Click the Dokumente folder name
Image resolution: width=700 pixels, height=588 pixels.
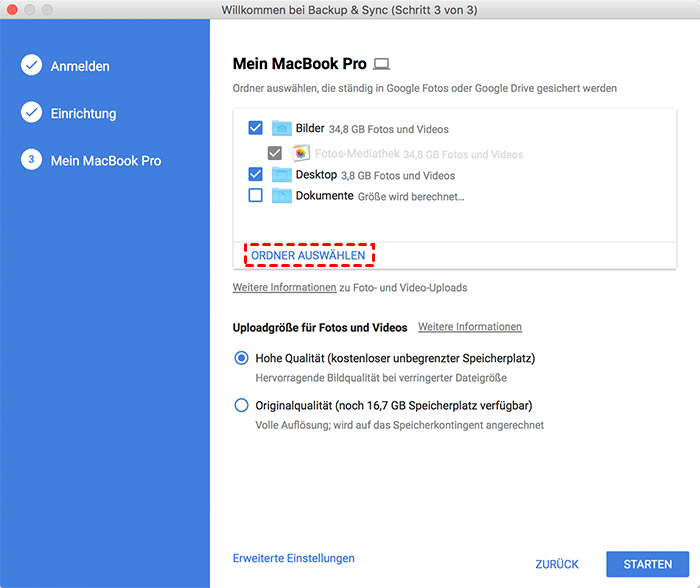coord(325,196)
